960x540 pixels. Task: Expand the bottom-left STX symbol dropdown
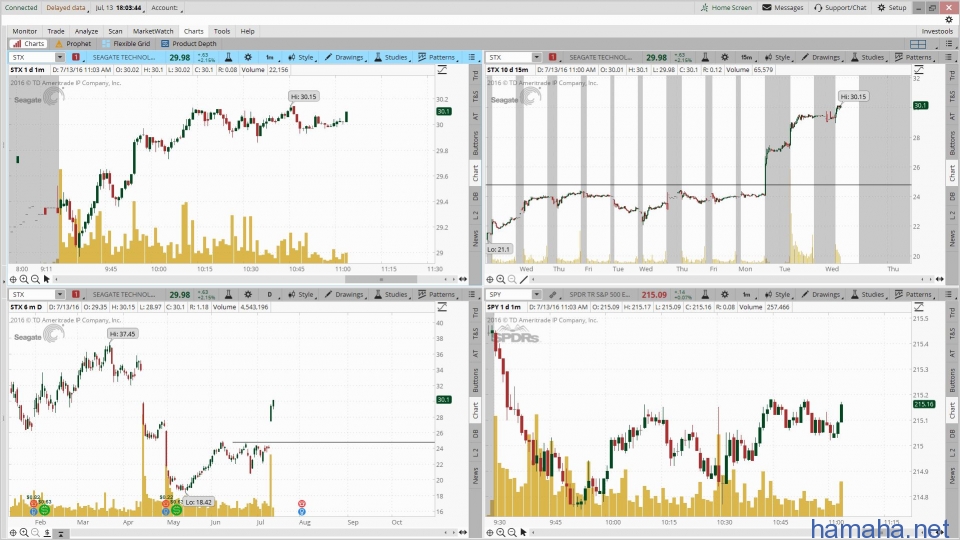point(59,295)
